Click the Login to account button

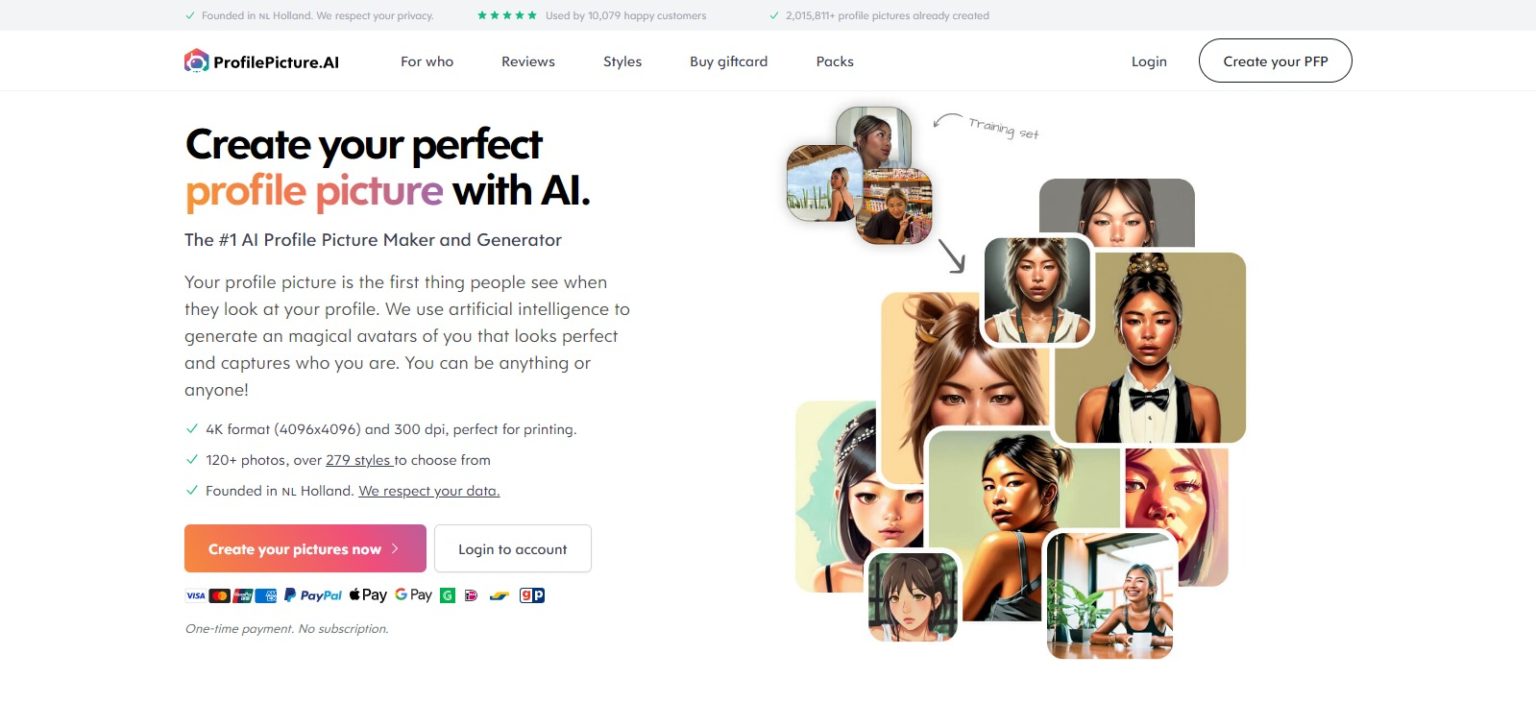tap(513, 549)
